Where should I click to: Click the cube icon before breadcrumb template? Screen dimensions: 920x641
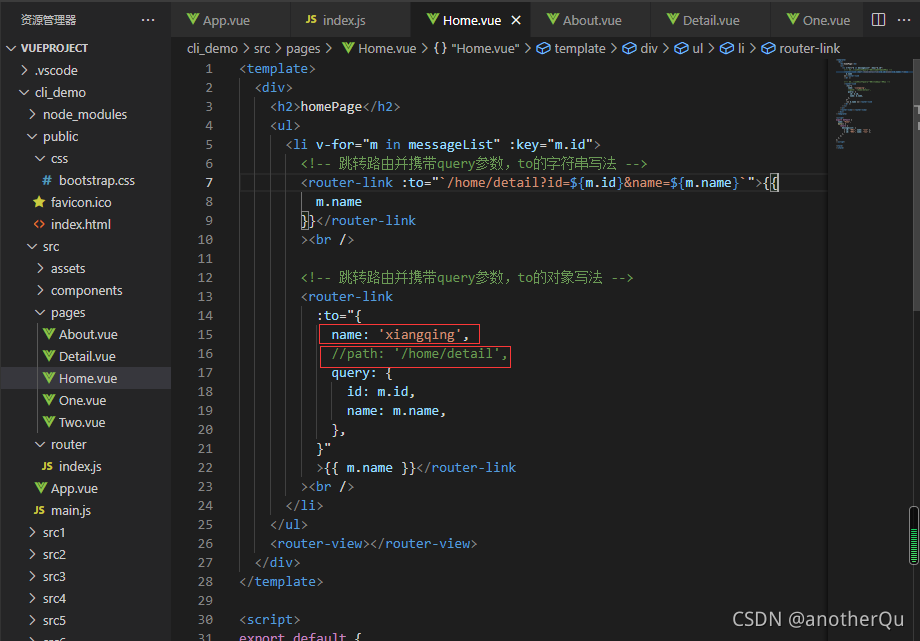point(544,48)
